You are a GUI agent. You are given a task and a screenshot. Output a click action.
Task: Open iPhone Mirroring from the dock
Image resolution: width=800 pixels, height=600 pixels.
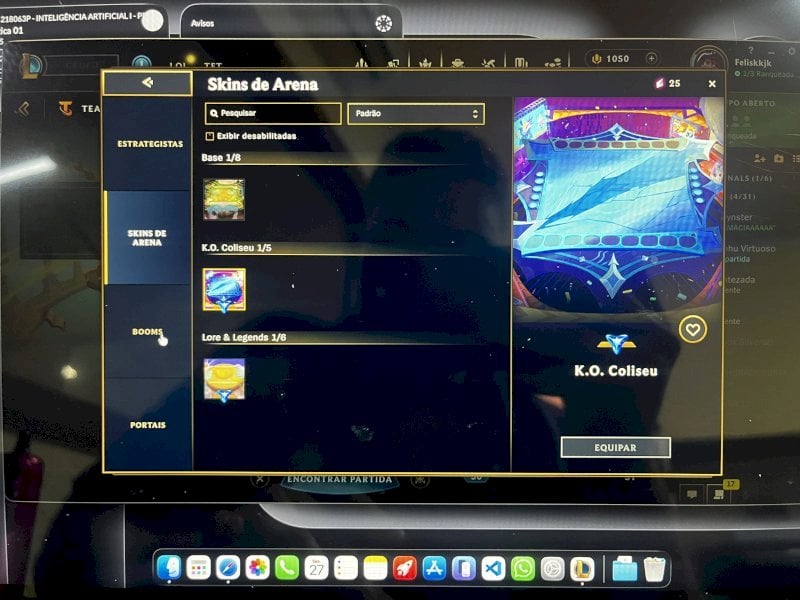point(464,568)
